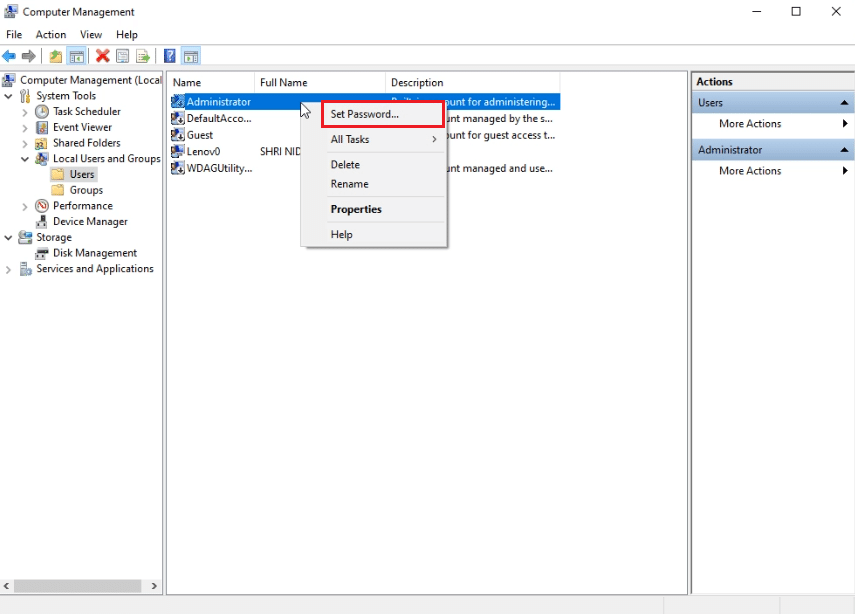Collapse the Storage tree node
Image resolution: width=855 pixels, height=614 pixels.
coord(8,238)
